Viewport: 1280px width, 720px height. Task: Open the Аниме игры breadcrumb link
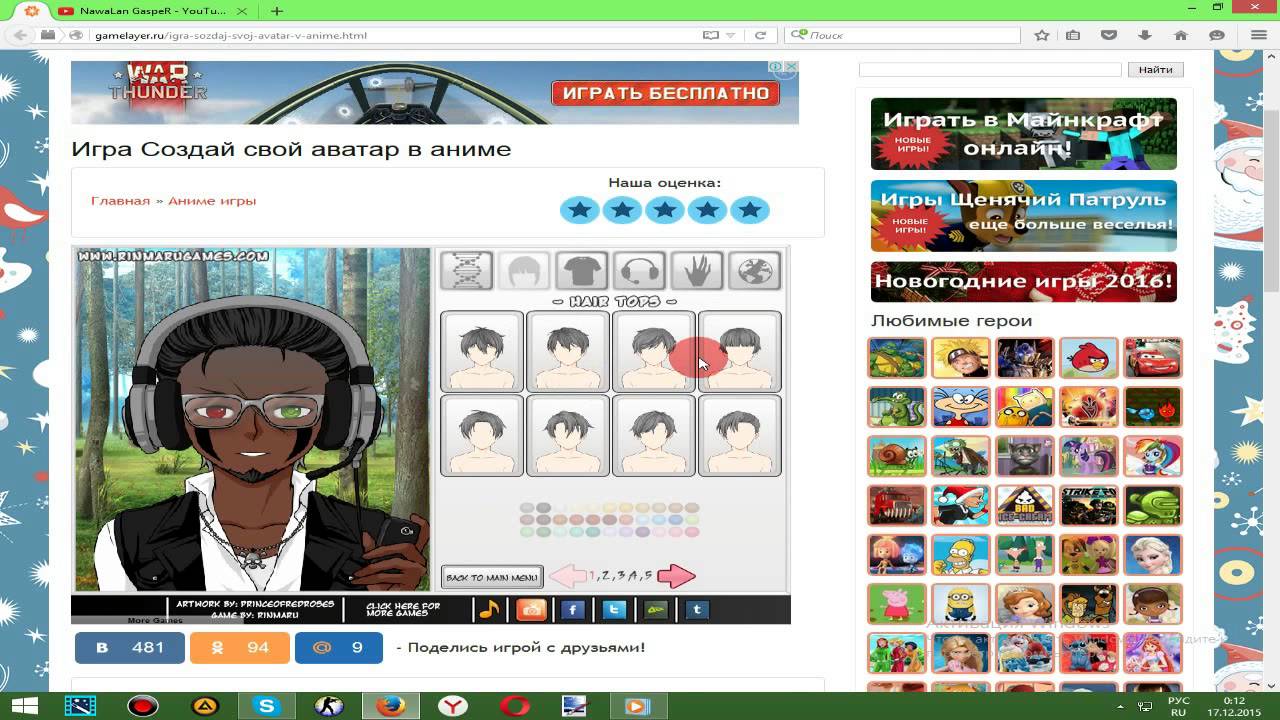212,201
